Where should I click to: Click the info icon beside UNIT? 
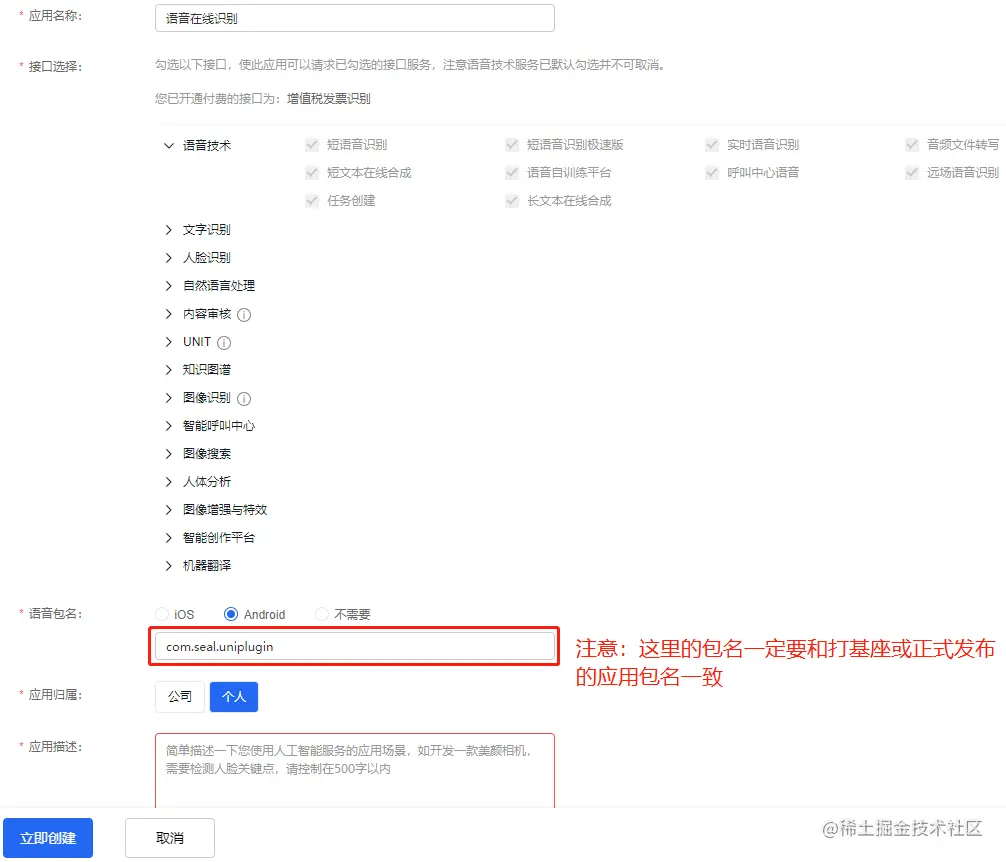click(x=222, y=341)
